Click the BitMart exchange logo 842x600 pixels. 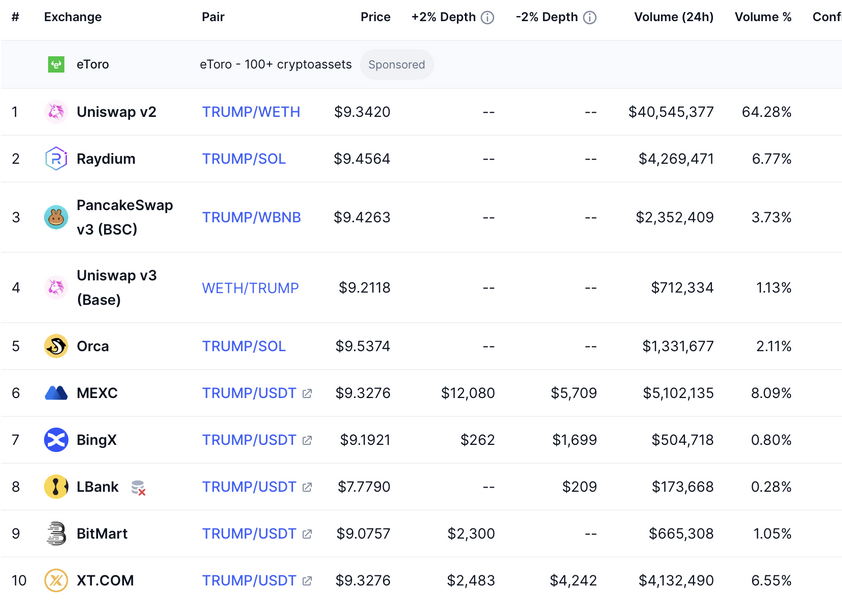56,534
